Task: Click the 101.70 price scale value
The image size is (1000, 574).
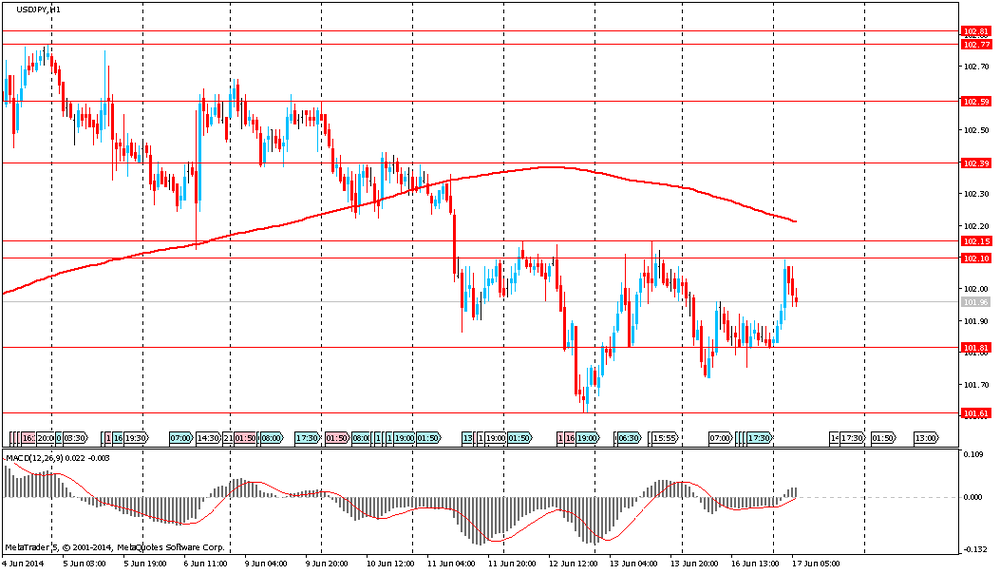Action: (x=976, y=385)
